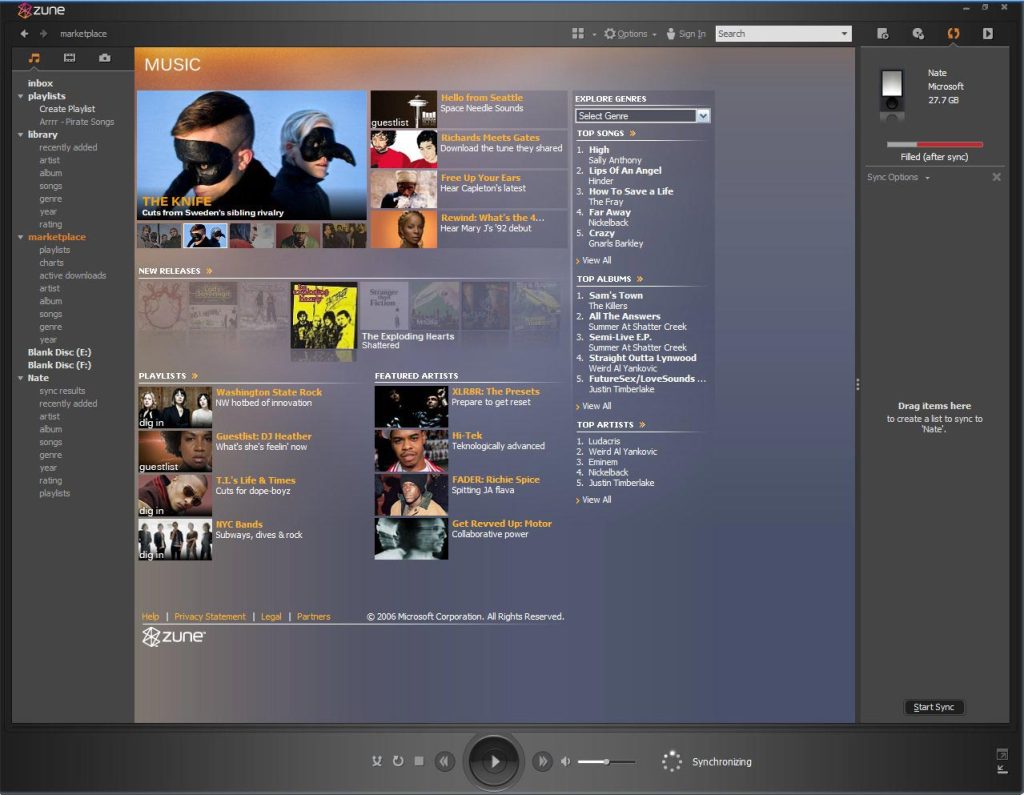
Task: Open the videos section icon
Action: tap(69, 58)
